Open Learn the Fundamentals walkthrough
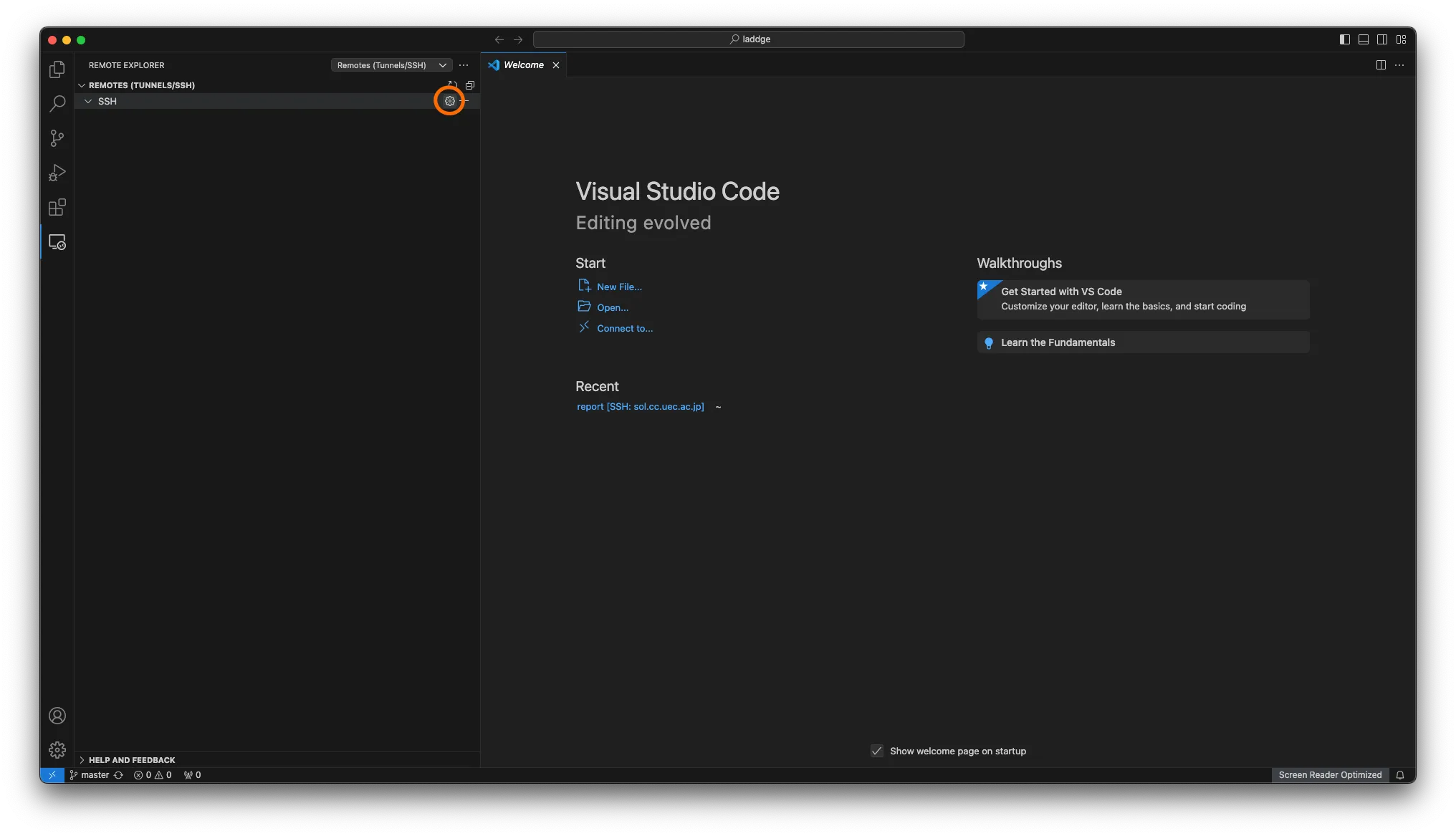 (x=1144, y=342)
